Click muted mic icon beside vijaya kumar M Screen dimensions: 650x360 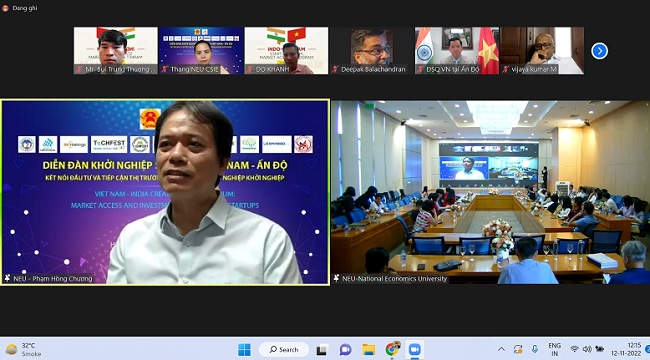(x=505, y=69)
